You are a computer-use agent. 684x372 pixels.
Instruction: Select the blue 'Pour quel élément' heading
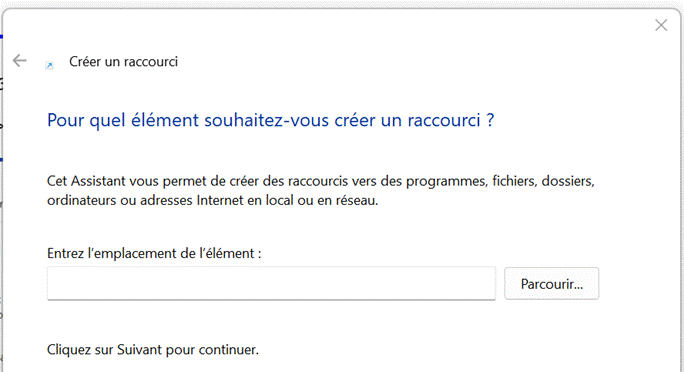click(x=270, y=120)
